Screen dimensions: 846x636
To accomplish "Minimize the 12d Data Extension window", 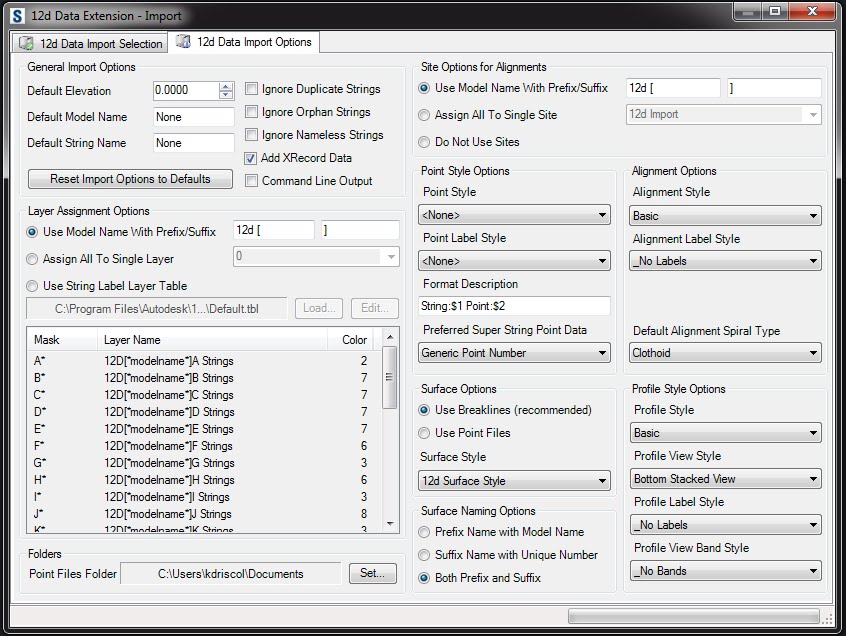I will tap(748, 11).
